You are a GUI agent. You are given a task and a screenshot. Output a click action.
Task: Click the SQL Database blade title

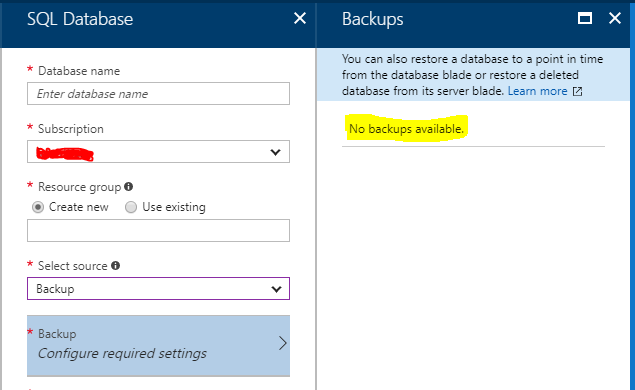[80, 19]
